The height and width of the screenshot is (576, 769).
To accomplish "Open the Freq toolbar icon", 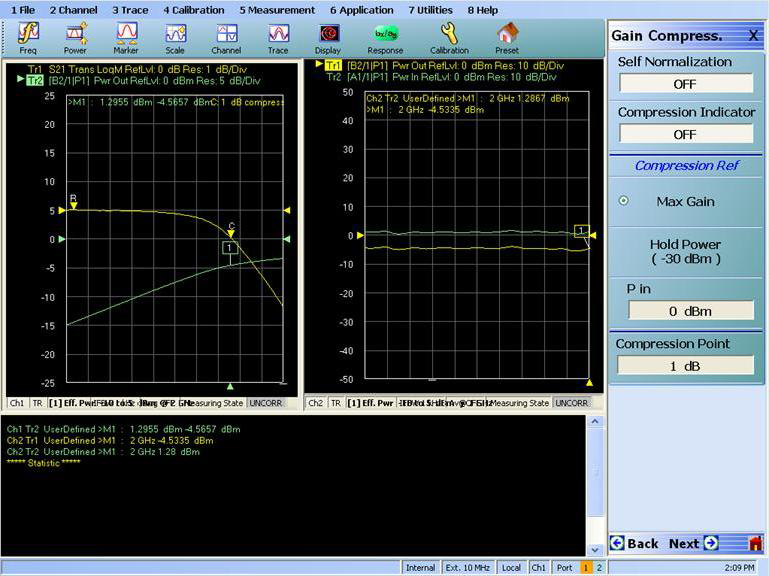I will point(28,38).
